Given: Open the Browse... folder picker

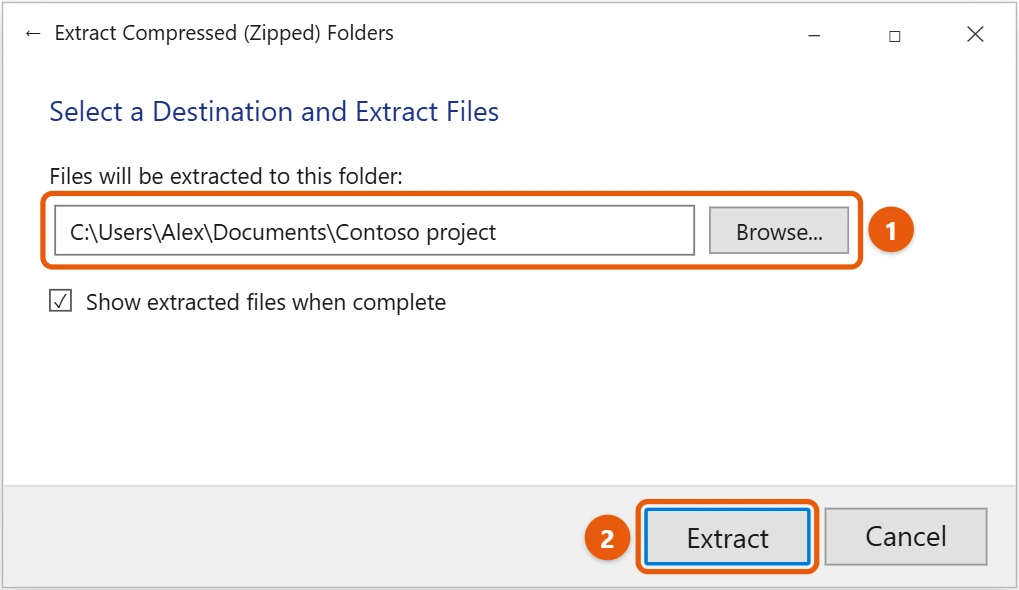Looking at the screenshot, I should (779, 231).
